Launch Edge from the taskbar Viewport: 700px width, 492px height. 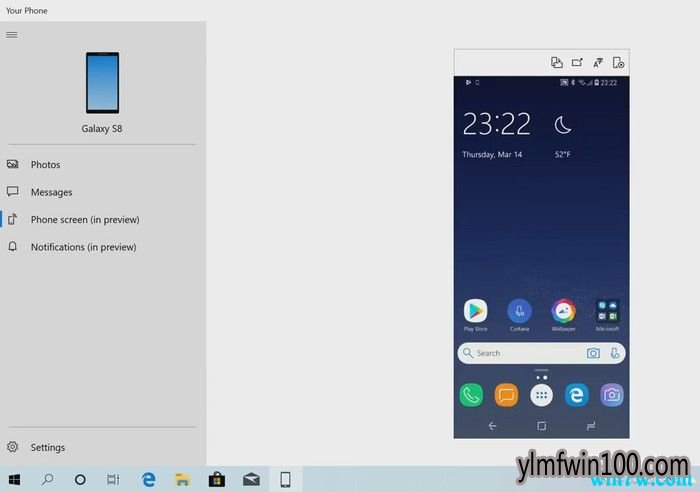pos(148,479)
